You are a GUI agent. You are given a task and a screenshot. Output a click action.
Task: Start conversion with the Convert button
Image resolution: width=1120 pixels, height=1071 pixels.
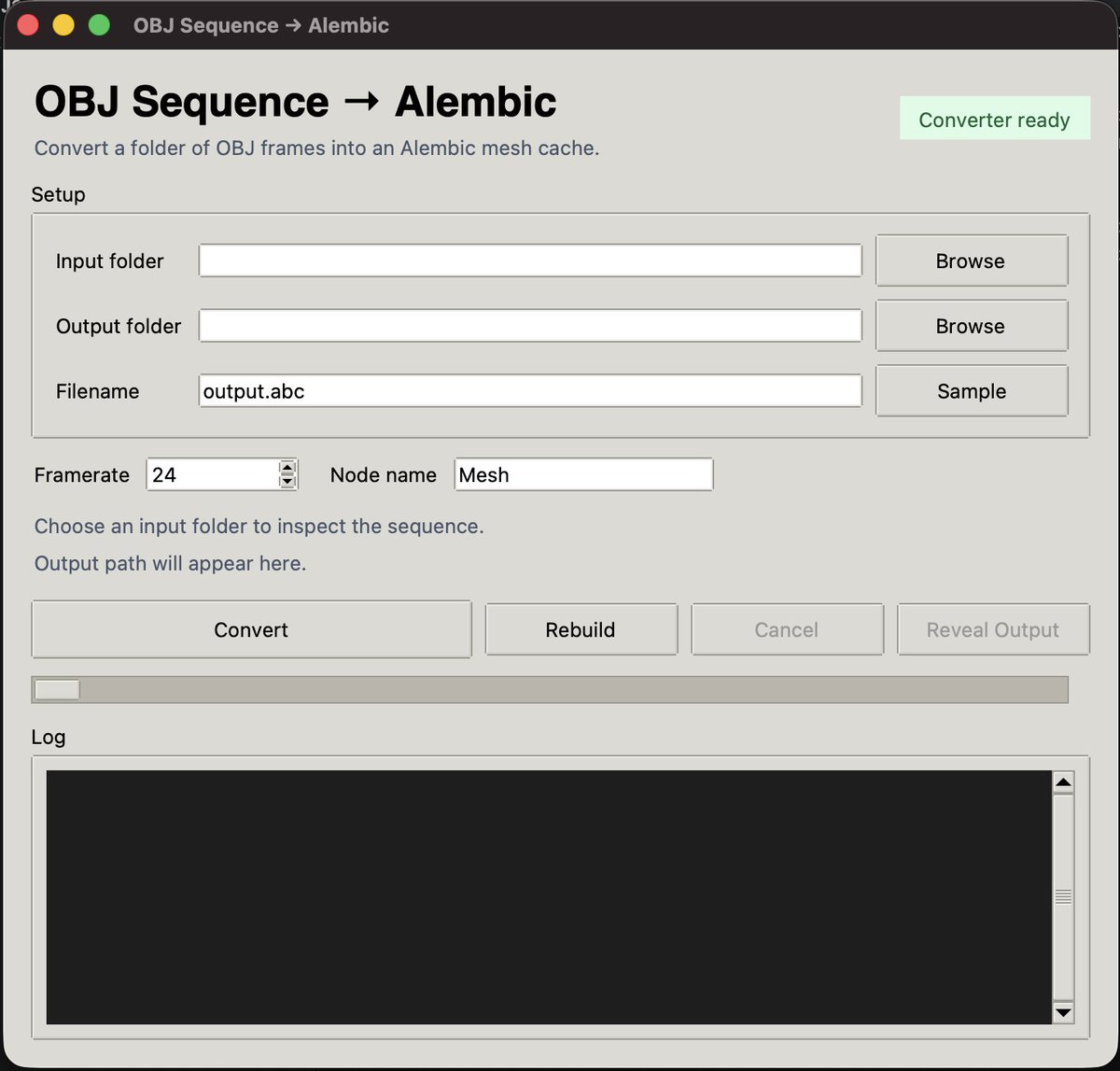(x=251, y=630)
